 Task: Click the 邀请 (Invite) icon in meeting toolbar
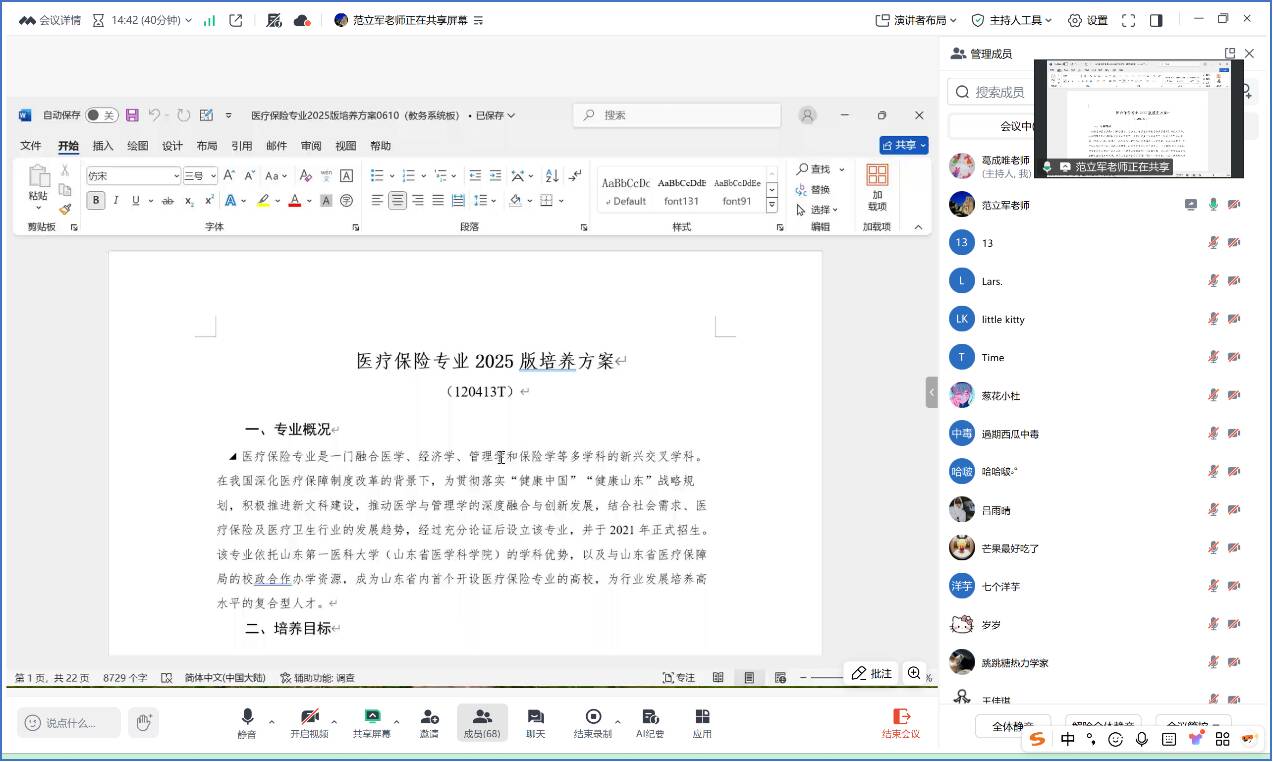click(429, 722)
